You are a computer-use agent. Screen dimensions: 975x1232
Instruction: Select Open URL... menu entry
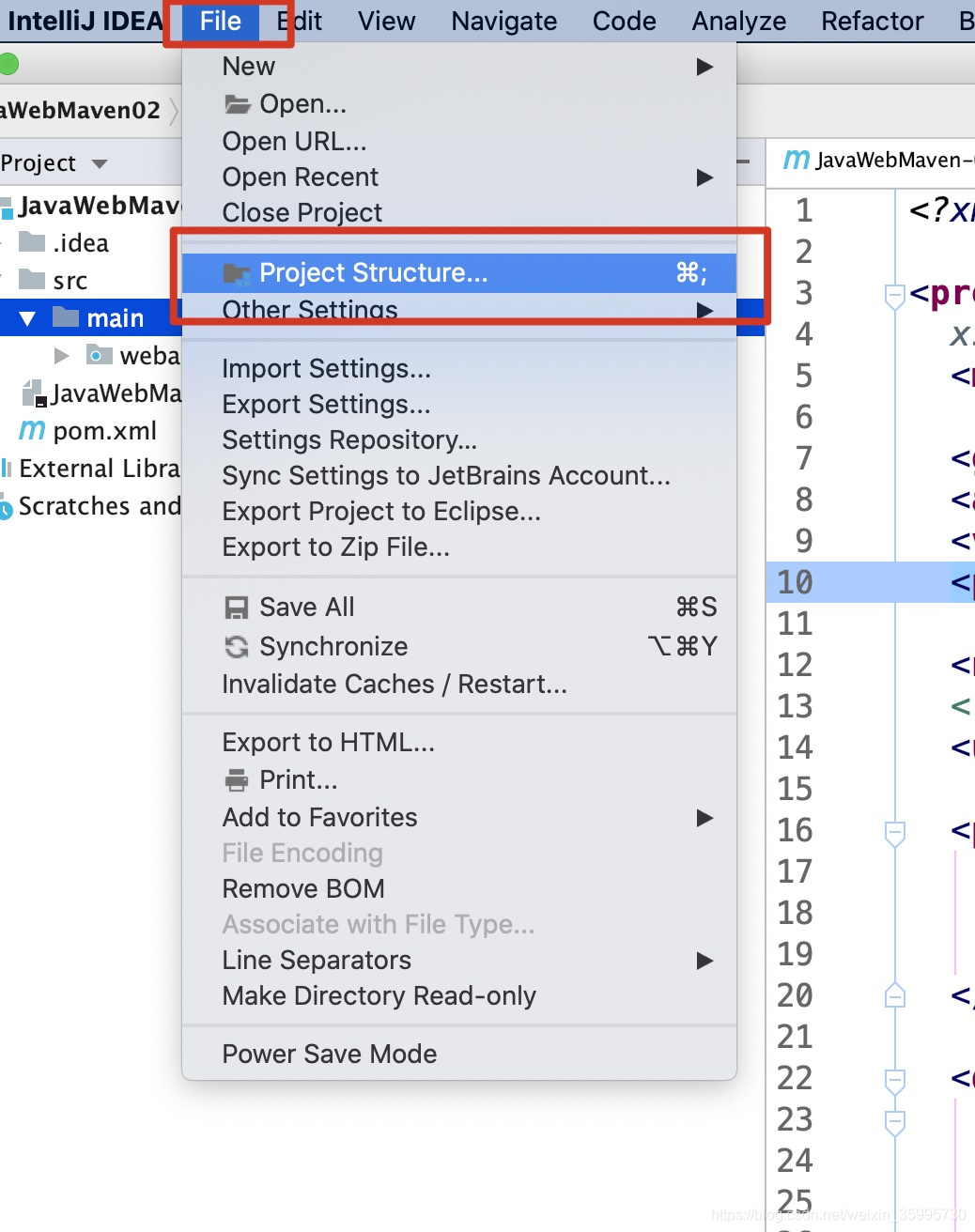458,141
